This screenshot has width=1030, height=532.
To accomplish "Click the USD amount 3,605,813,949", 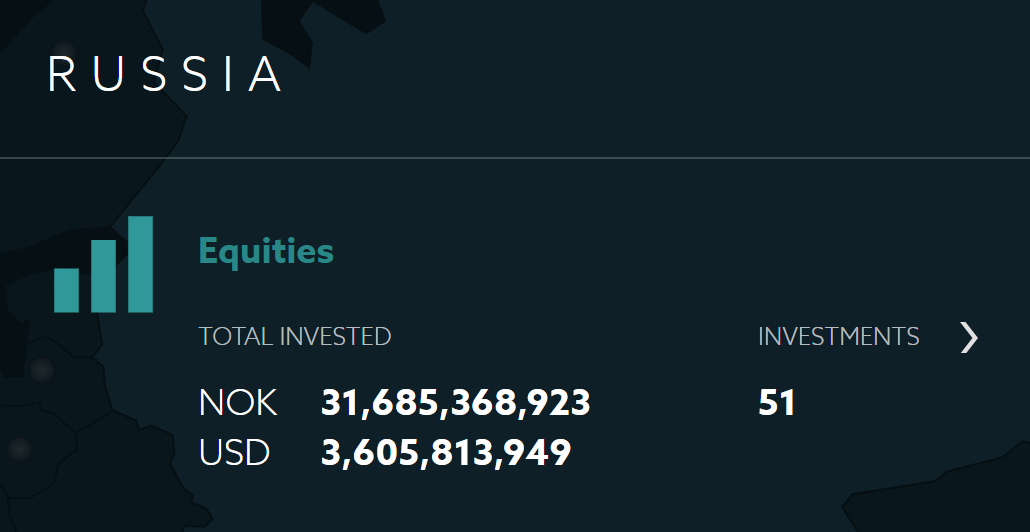I will (445, 453).
